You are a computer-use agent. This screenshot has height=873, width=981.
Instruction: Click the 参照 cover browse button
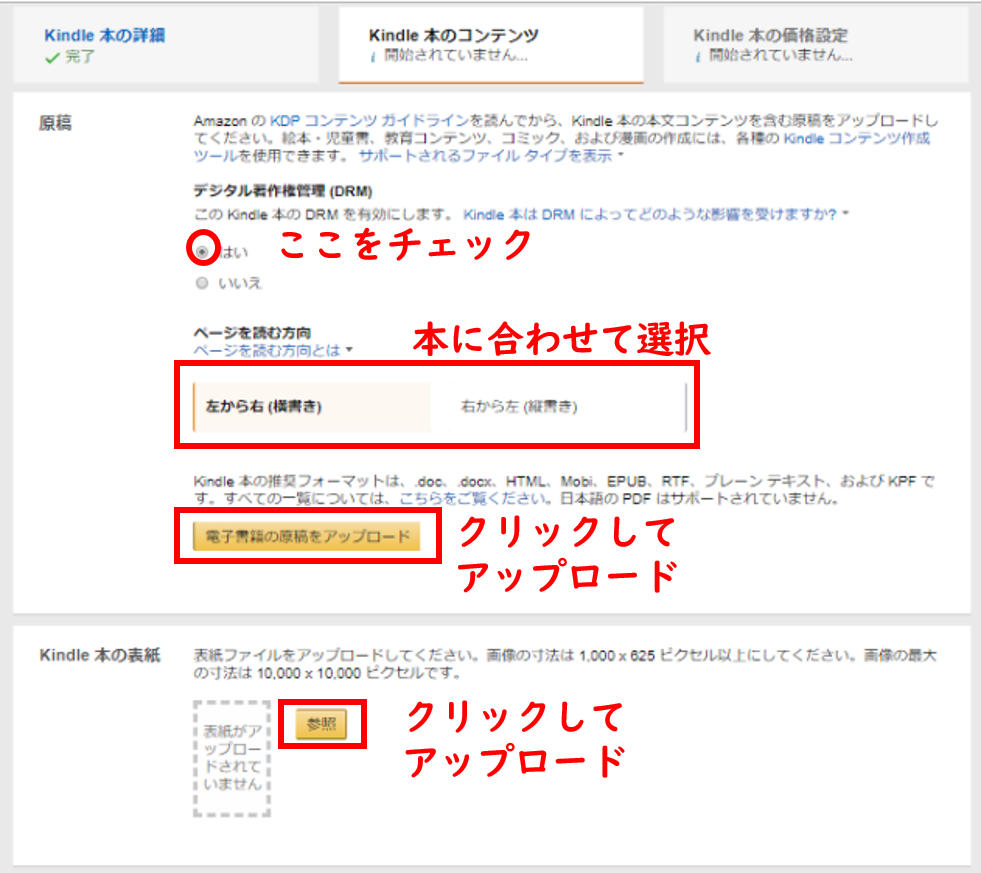(322, 724)
